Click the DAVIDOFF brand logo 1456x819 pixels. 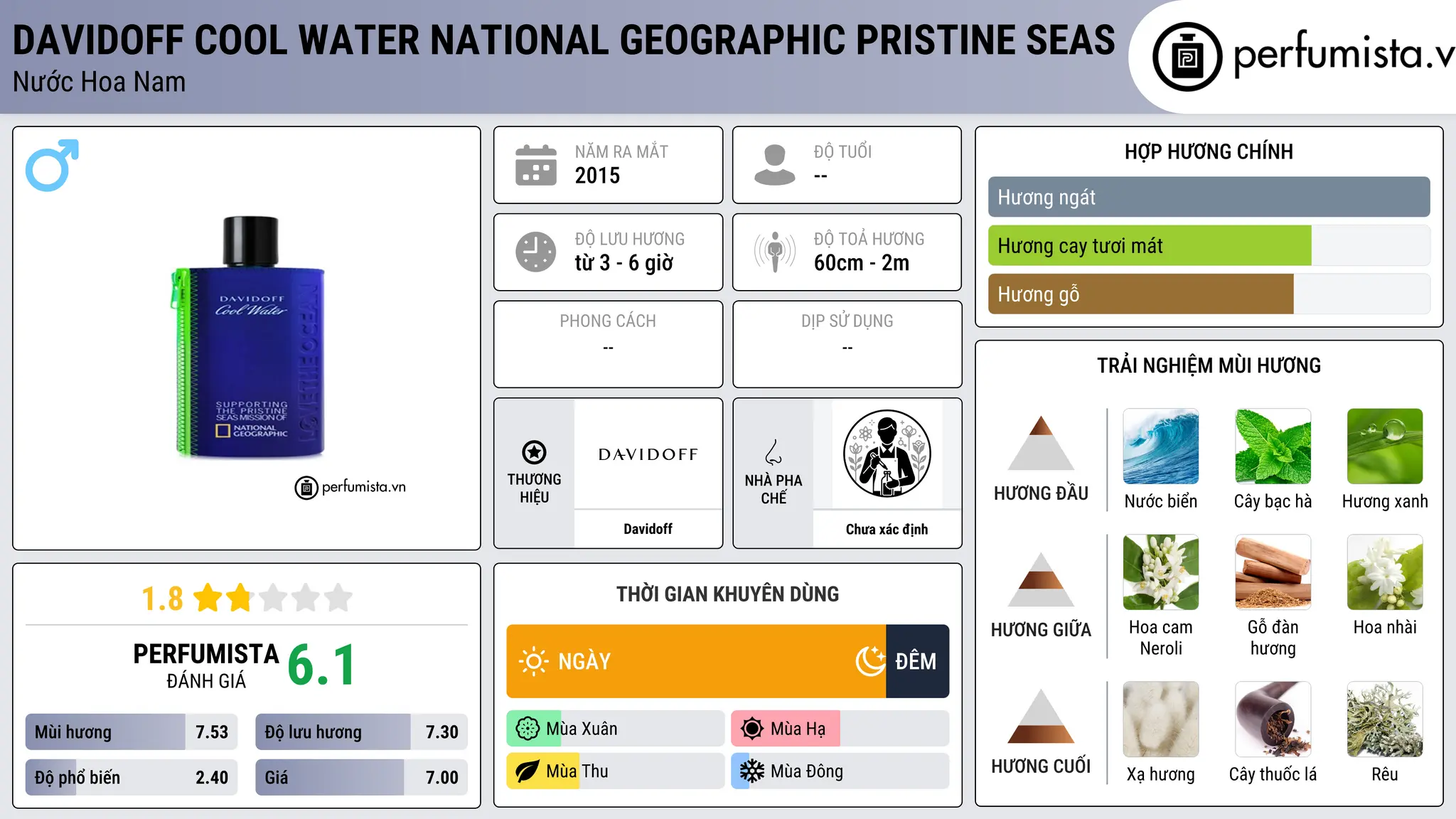(x=648, y=454)
